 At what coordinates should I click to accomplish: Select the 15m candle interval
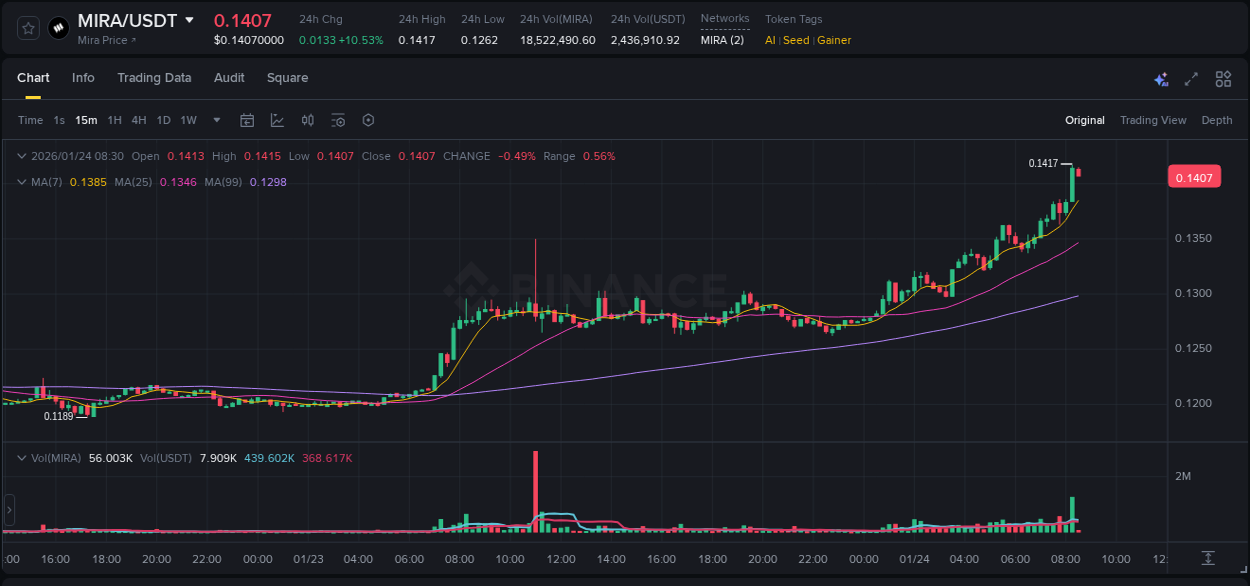click(x=85, y=120)
